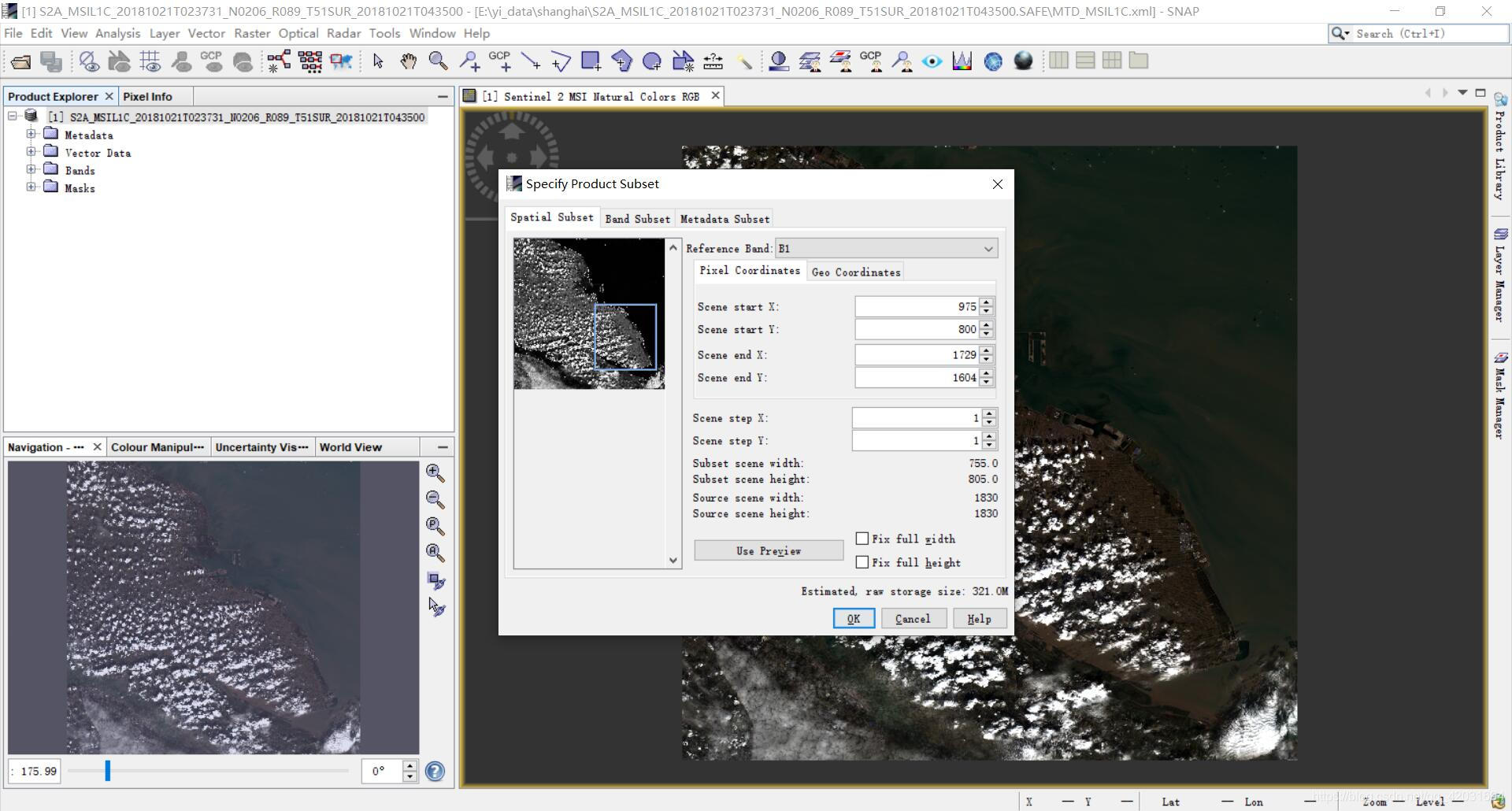Activate the hand panning tool
Image resolution: width=1512 pixels, height=811 pixels.
click(408, 61)
